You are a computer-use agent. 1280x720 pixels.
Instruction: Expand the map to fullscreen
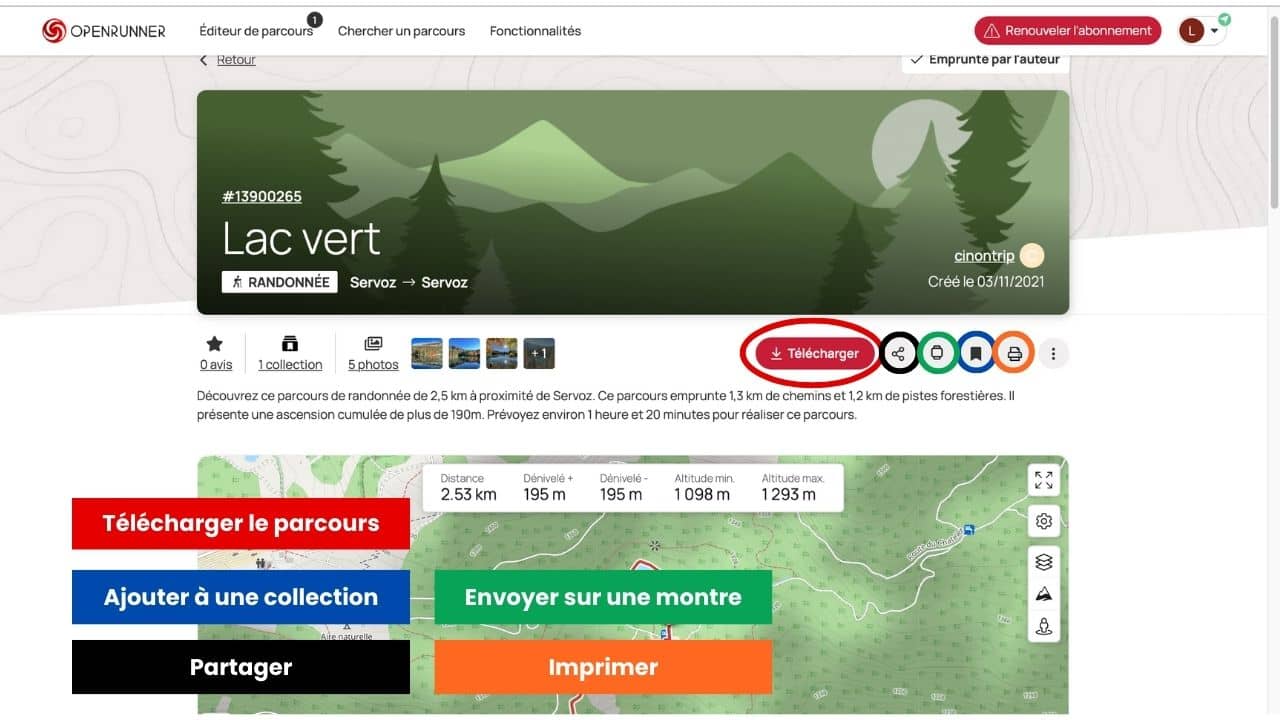(x=1044, y=480)
